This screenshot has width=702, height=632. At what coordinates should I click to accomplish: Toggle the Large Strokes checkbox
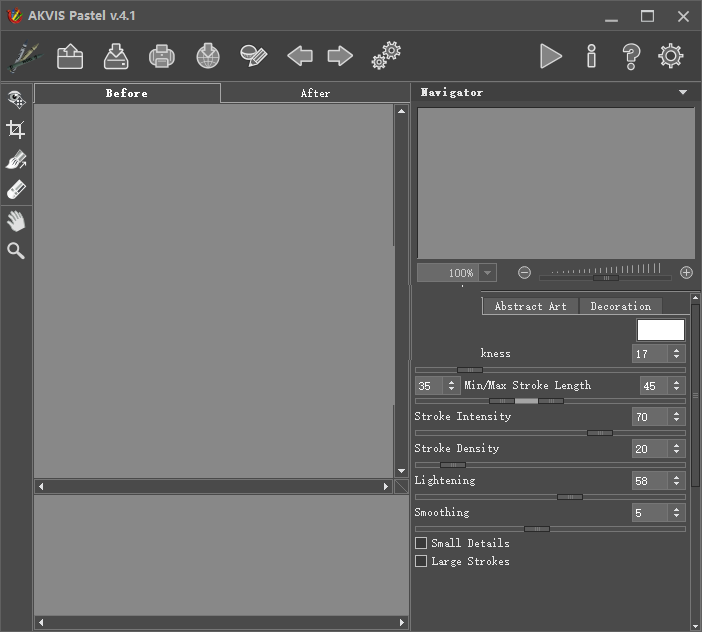[421, 561]
